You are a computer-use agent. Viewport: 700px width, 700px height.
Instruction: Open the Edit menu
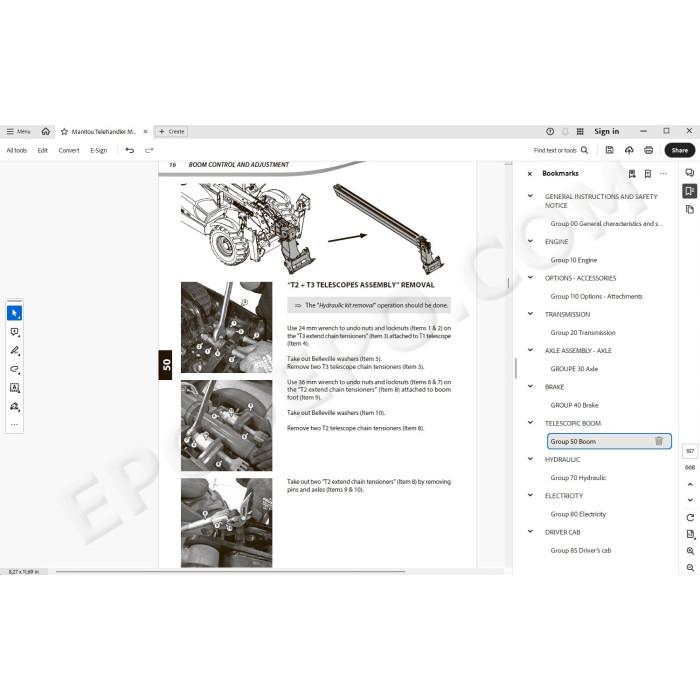coord(42,150)
